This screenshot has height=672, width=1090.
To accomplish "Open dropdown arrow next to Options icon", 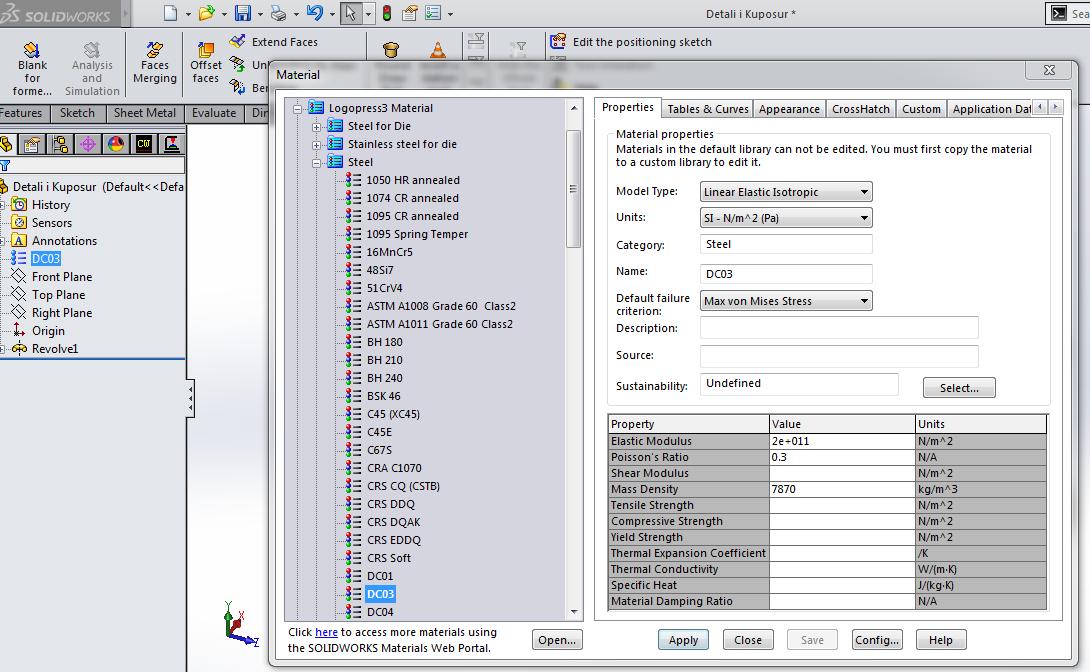I will 450,13.
